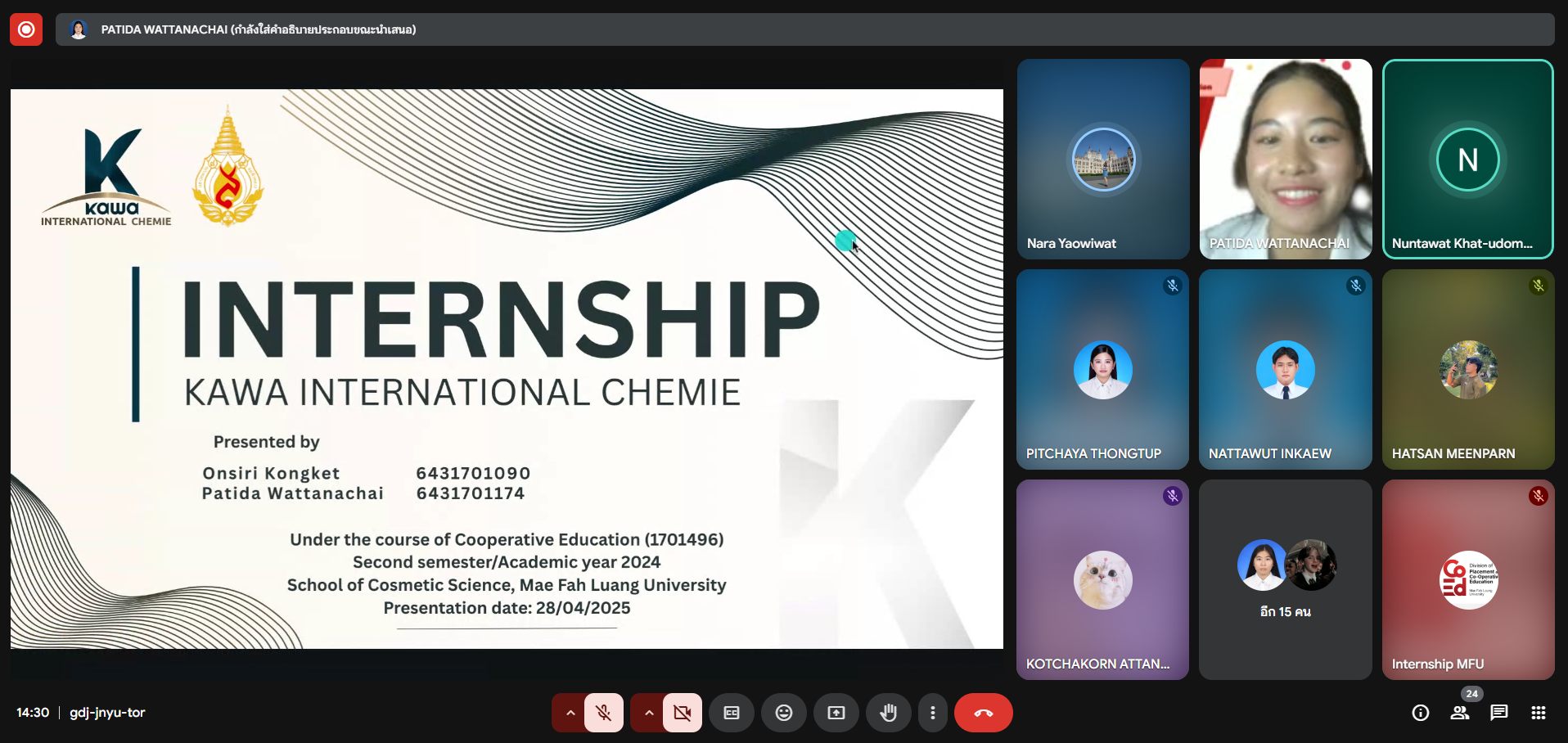The width and height of the screenshot is (1568, 743).
Task: Open meeting details info icon
Action: [1421, 713]
